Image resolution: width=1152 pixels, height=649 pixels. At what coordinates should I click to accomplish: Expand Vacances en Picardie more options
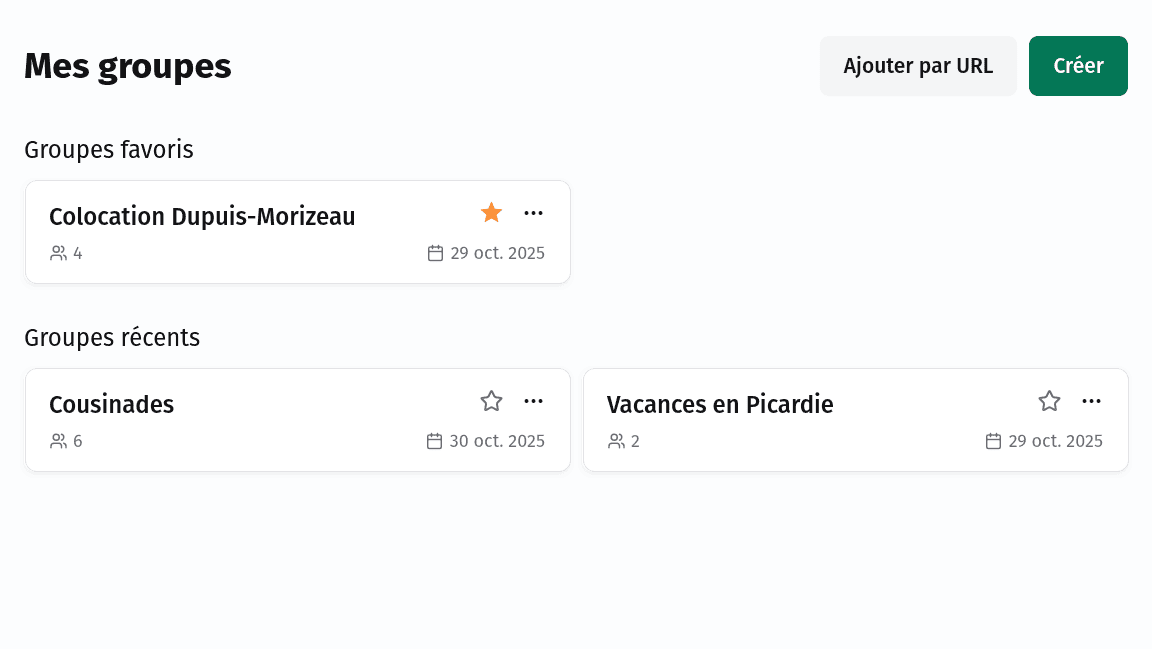tap(1092, 401)
